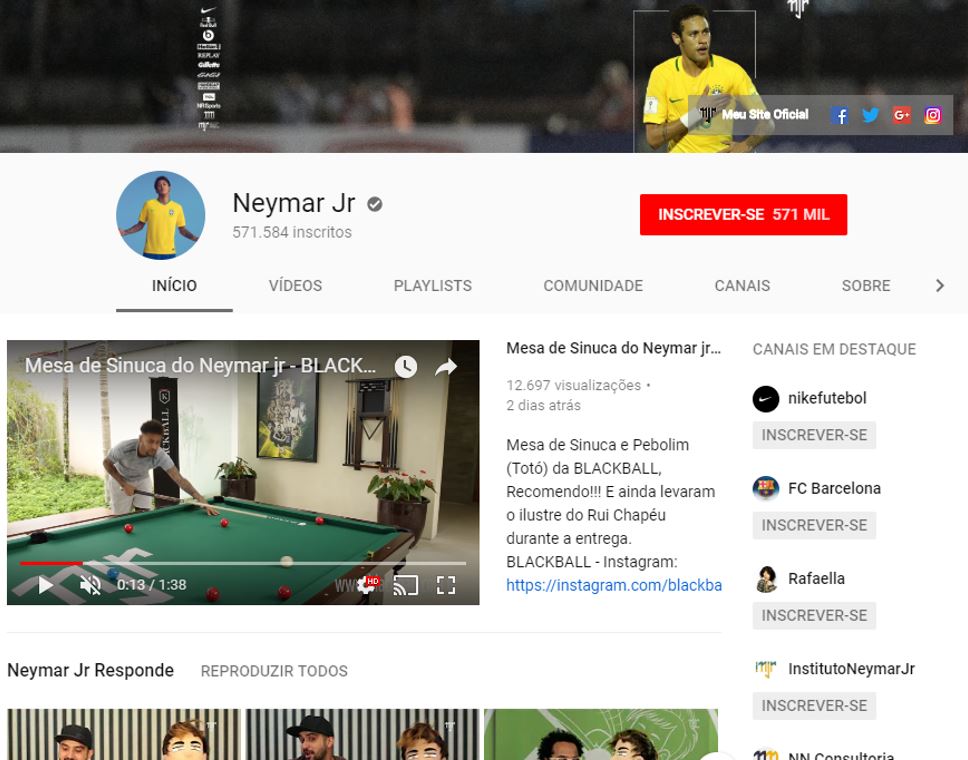Select the INÍCIO tab
Screen dimensions: 968x760
174,286
